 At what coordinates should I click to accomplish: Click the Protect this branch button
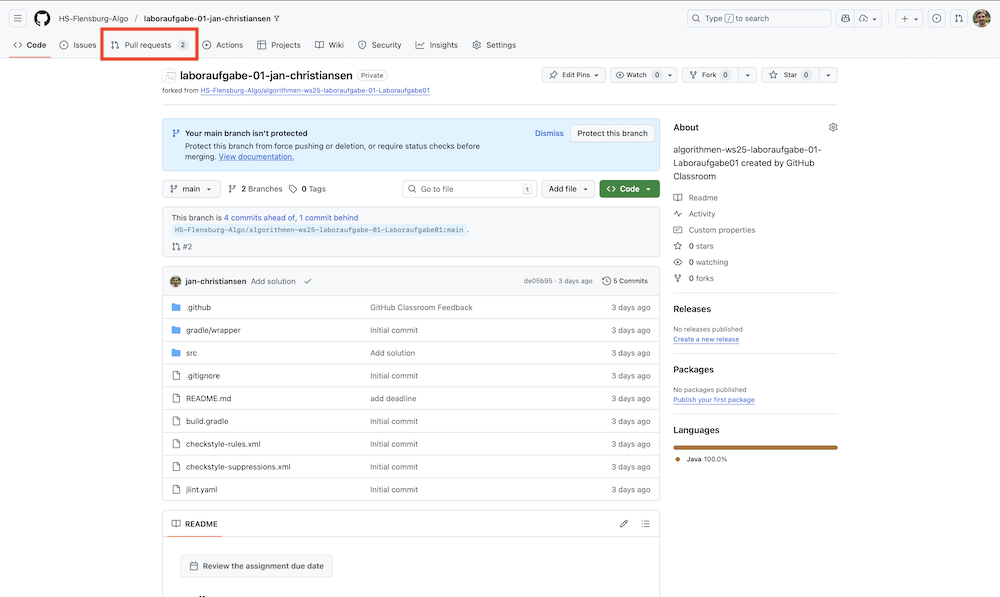[612, 133]
